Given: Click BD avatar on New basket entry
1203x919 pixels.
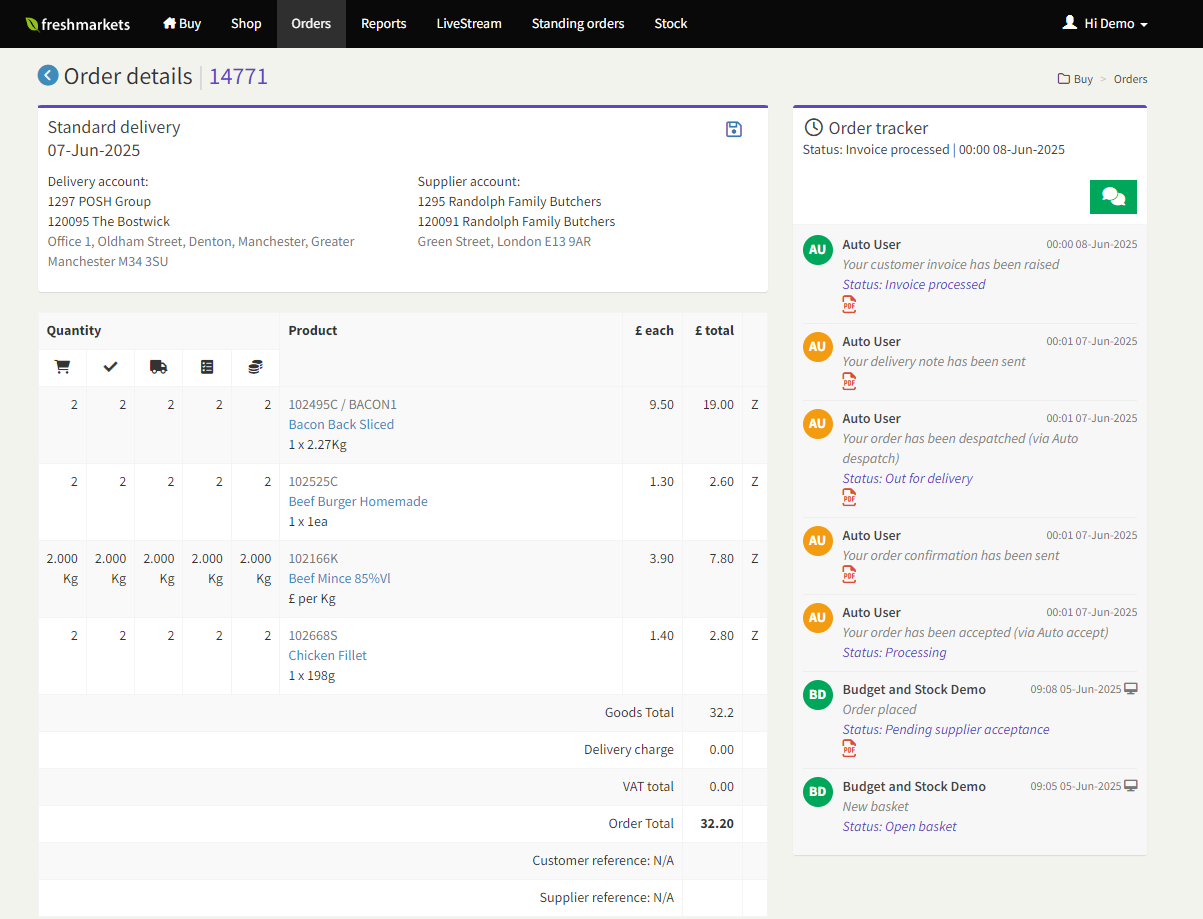Looking at the screenshot, I should tap(818, 792).
